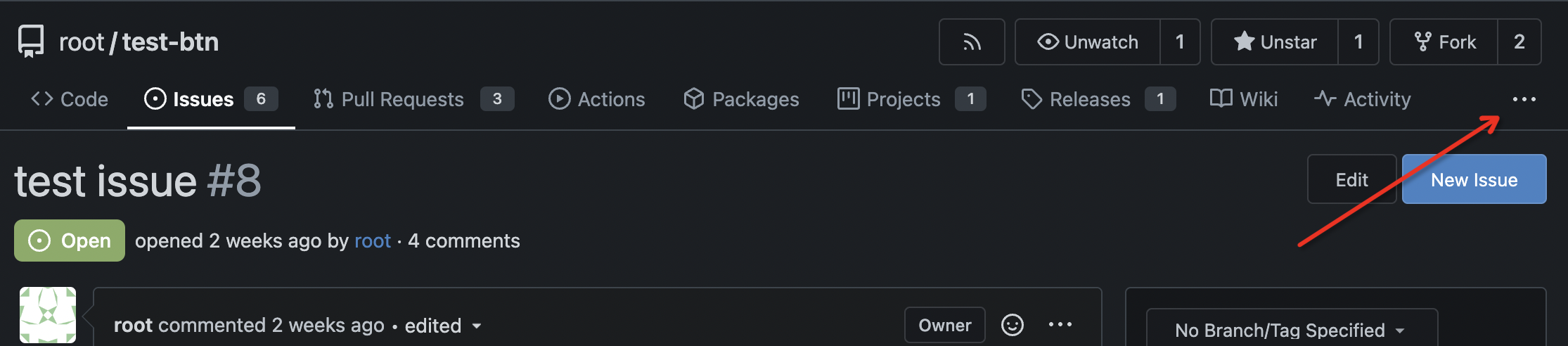
Task: Open the Wiki tab
Action: (x=1244, y=99)
